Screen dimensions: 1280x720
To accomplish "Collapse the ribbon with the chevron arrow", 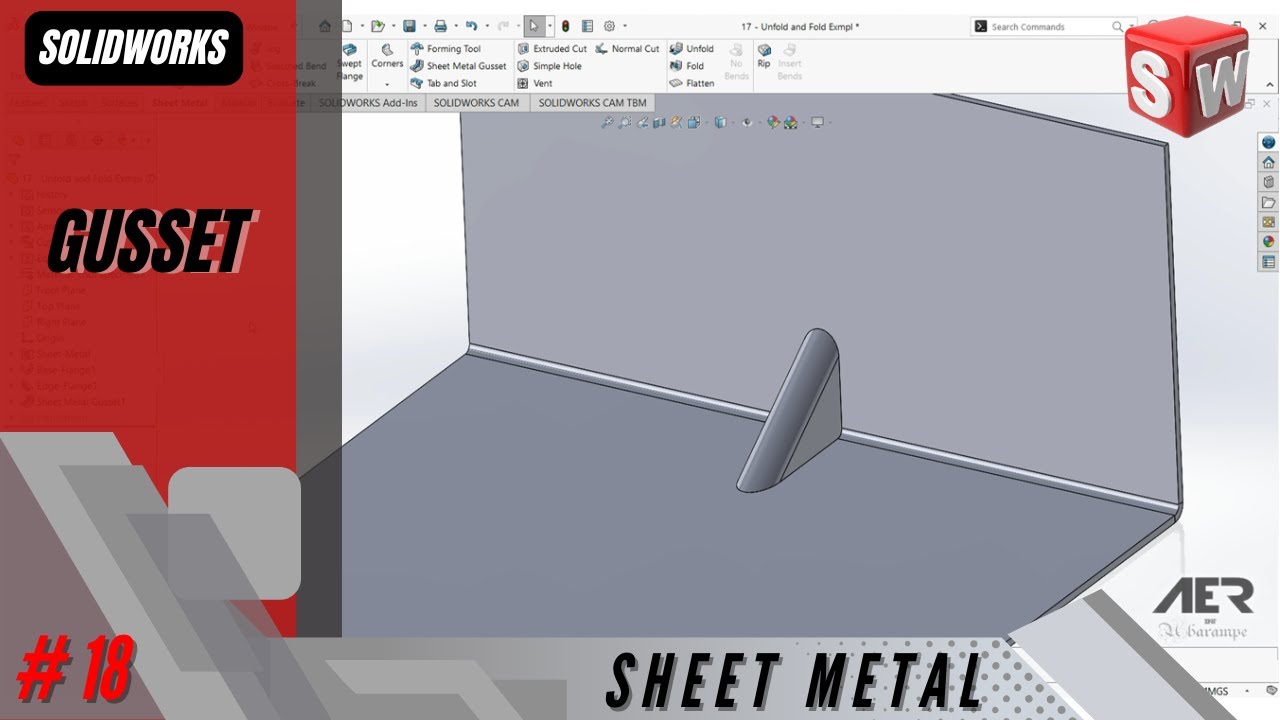I will pyautogui.click(x=1270, y=85).
